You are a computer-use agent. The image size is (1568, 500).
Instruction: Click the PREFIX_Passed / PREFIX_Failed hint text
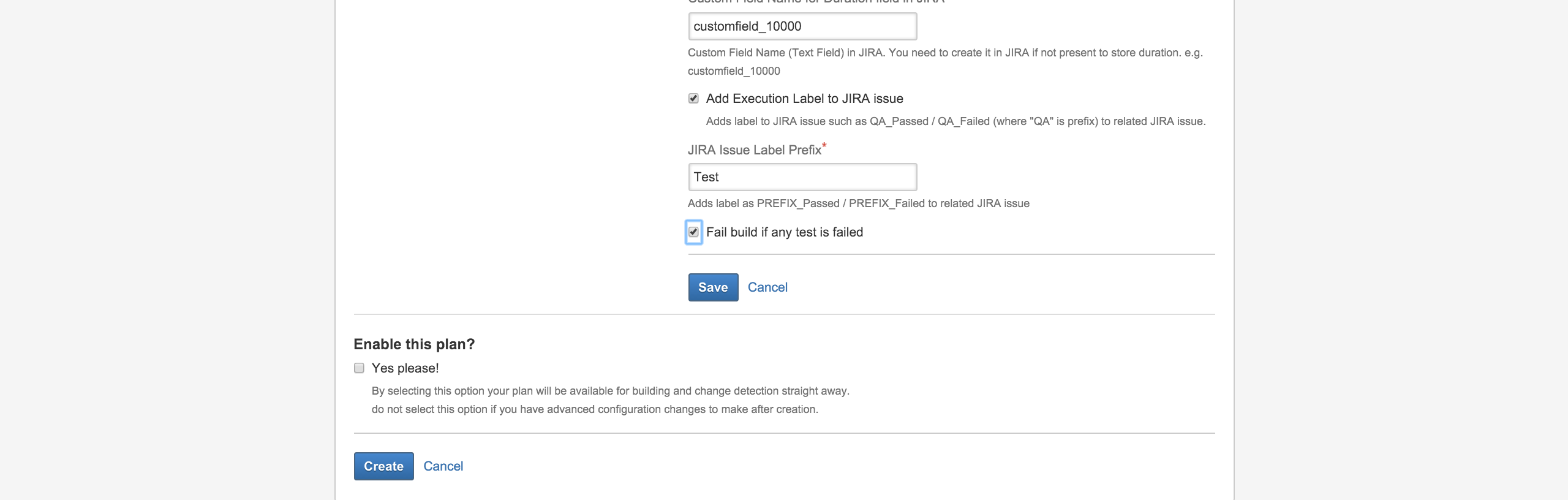coord(858,203)
